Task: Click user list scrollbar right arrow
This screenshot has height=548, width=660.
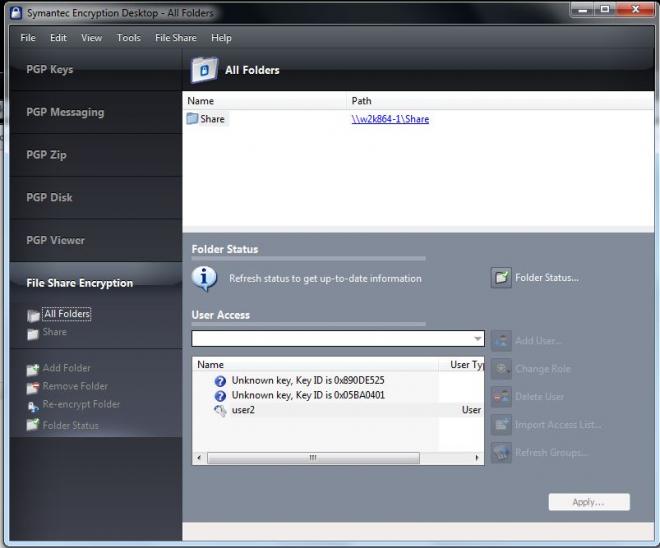Action: (477, 458)
